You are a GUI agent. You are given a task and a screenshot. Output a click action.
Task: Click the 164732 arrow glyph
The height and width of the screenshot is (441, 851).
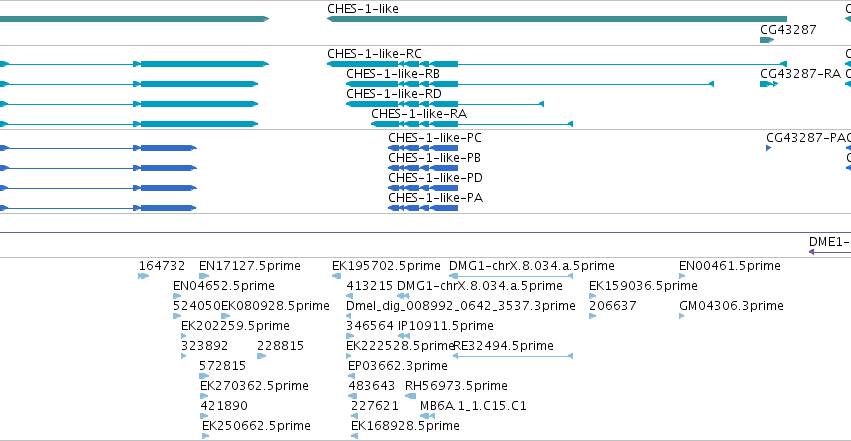pyautogui.click(x=144, y=276)
